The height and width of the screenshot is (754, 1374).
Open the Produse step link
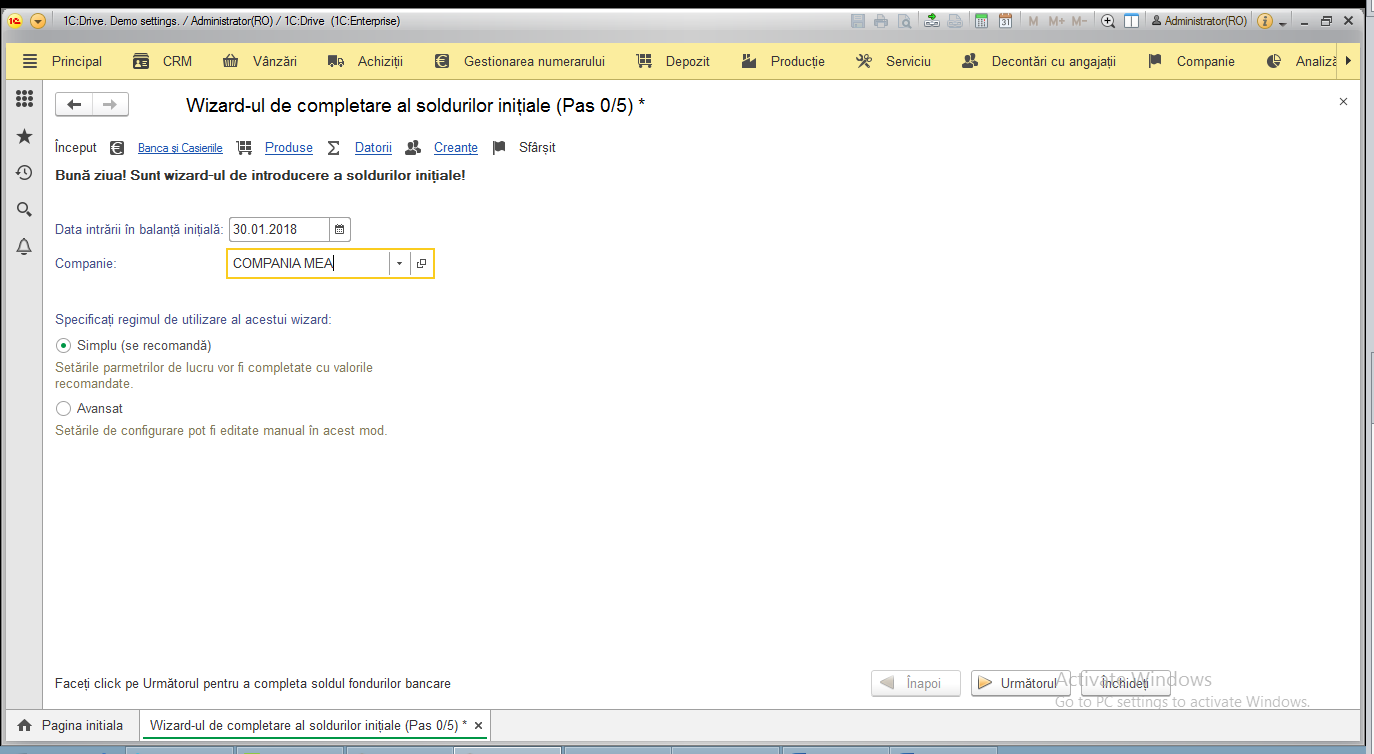(289, 147)
